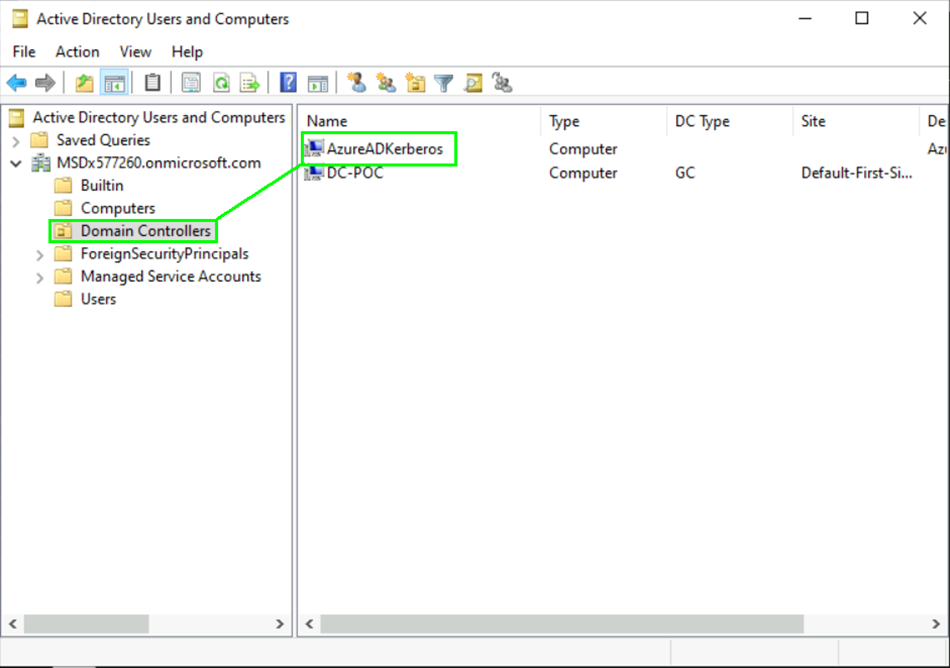Open Help via blue question mark icon
The height and width of the screenshot is (668, 950).
(x=288, y=83)
